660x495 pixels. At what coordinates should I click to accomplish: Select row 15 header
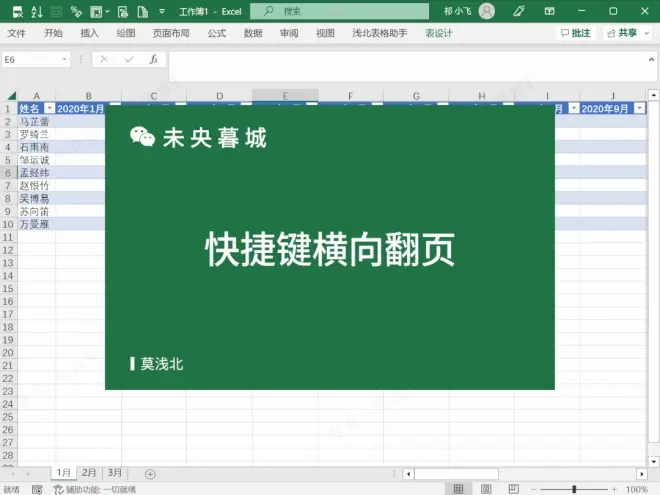(x=8, y=289)
